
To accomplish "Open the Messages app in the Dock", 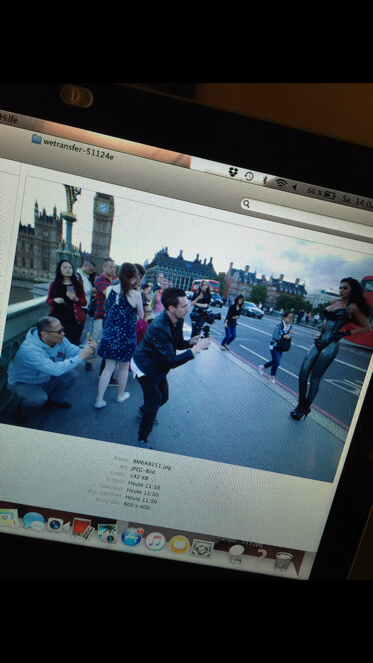I will click(33, 521).
